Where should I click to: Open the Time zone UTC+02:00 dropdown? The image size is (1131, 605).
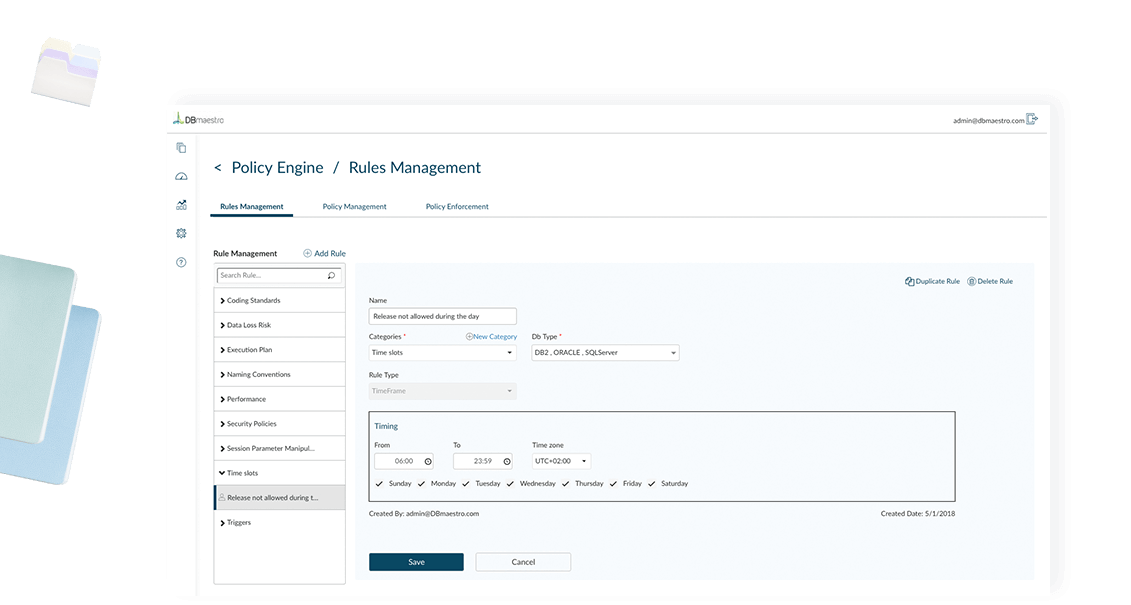pos(561,461)
